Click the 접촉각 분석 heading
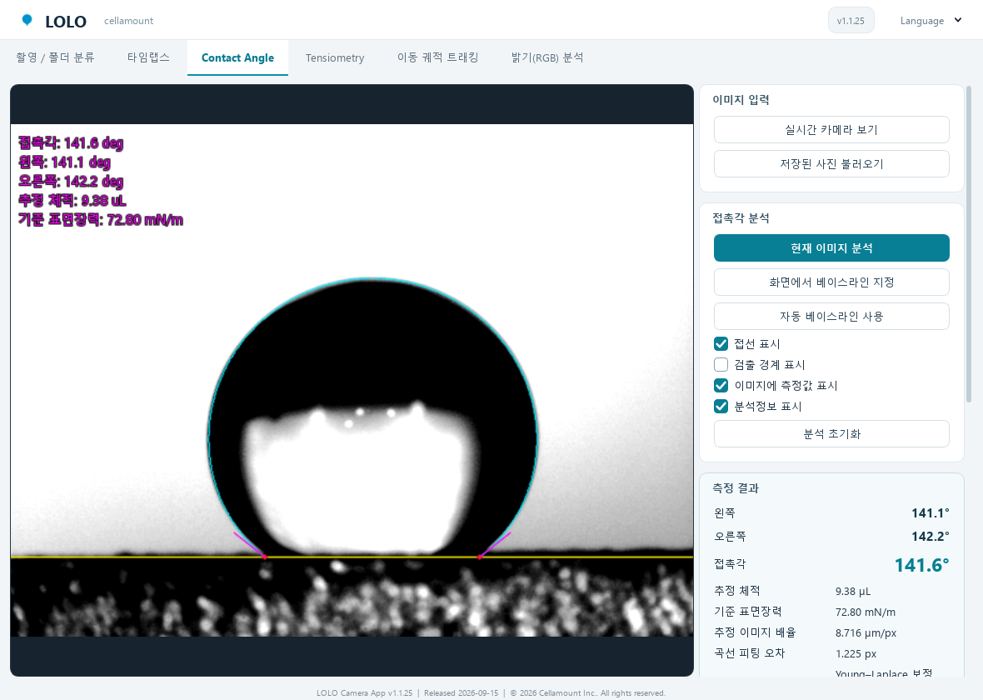 [740, 218]
